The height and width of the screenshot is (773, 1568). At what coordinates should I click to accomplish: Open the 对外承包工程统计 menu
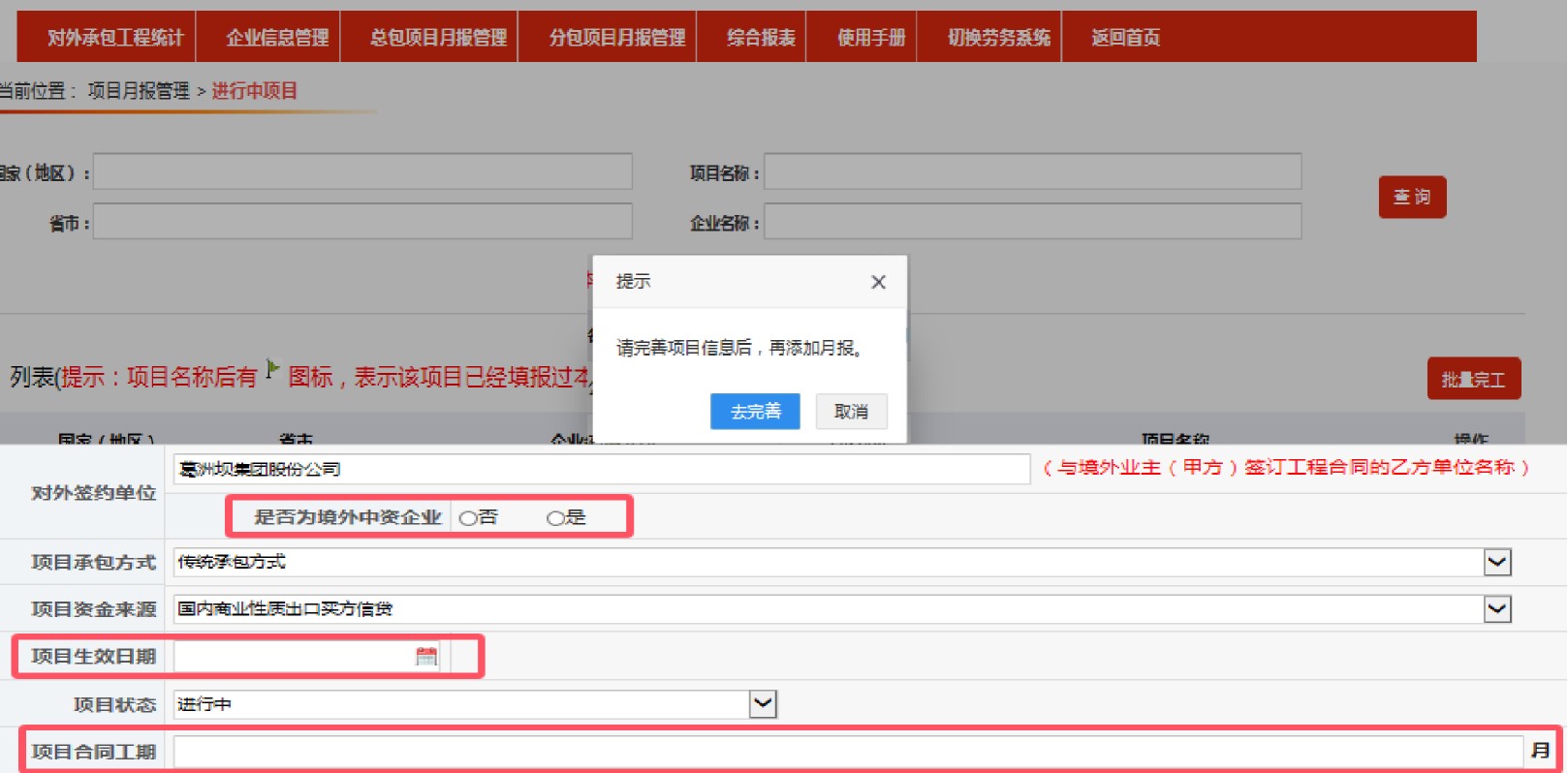[x=115, y=38]
